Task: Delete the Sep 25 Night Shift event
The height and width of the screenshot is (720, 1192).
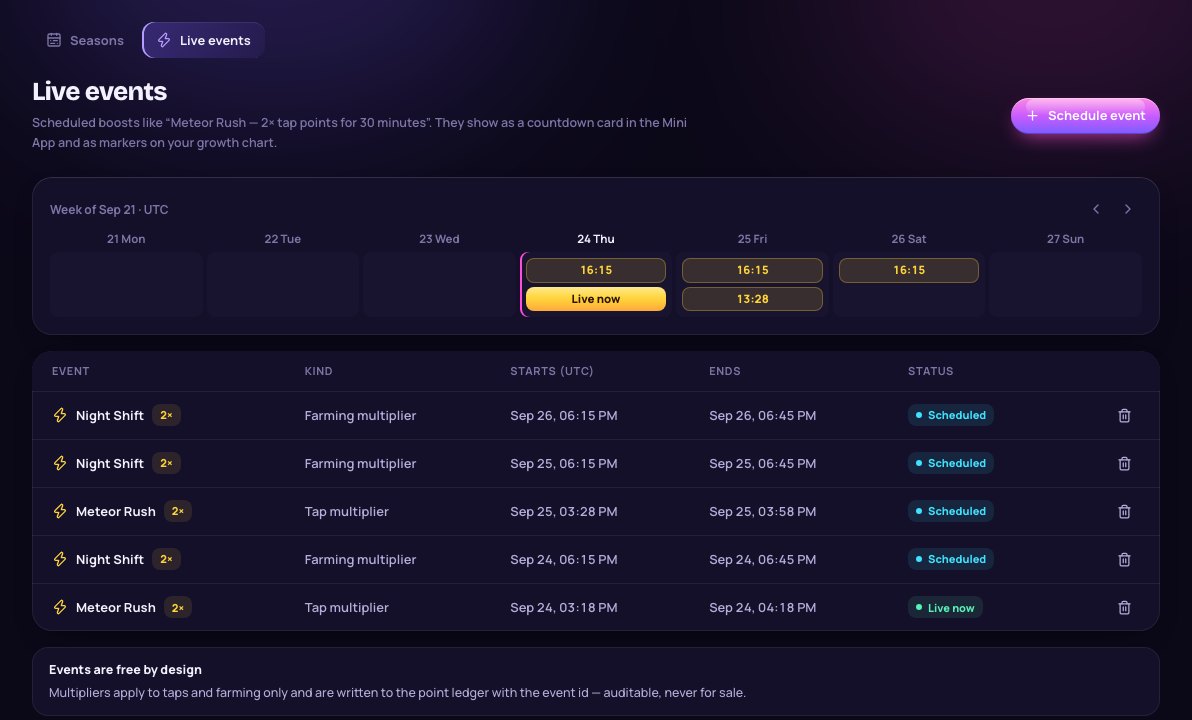Action: [1124, 463]
